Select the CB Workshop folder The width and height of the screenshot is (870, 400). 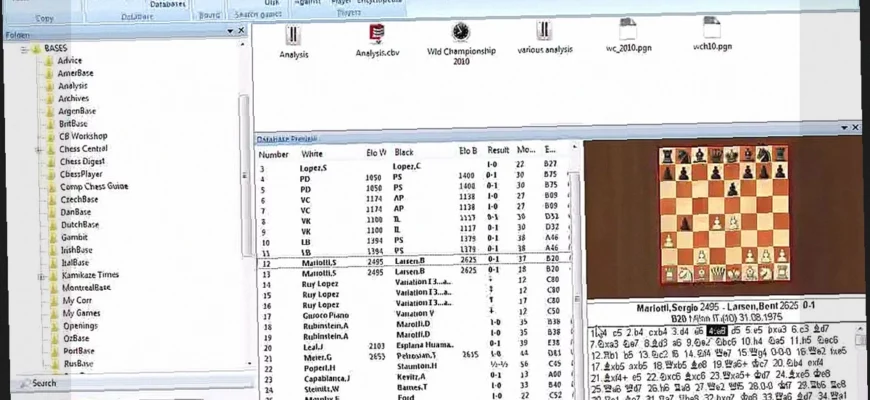[x=82, y=136]
